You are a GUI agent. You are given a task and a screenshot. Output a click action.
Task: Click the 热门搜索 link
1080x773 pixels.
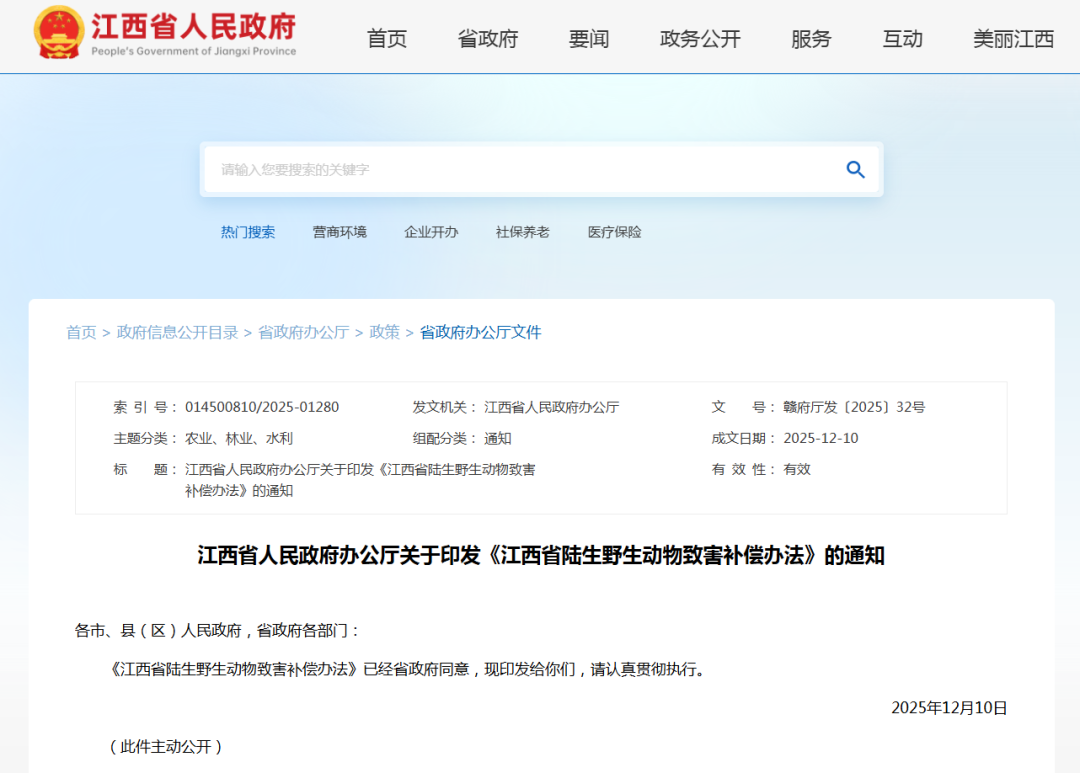click(248, 231)
